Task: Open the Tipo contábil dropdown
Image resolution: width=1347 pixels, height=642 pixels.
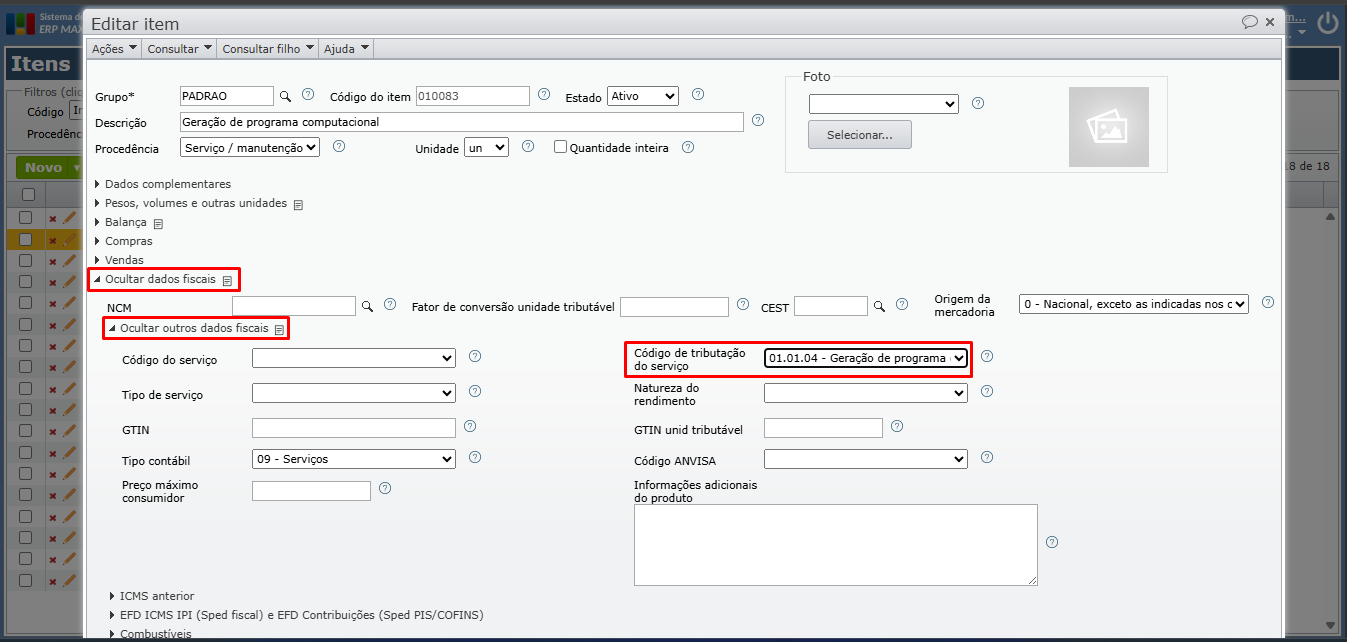Action: pyautogui.click(x=354, y=459)
